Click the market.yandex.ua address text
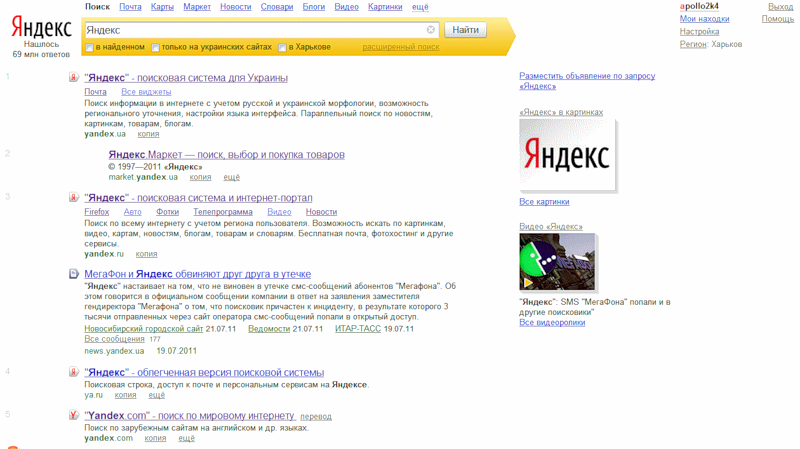 click(143, 177)
